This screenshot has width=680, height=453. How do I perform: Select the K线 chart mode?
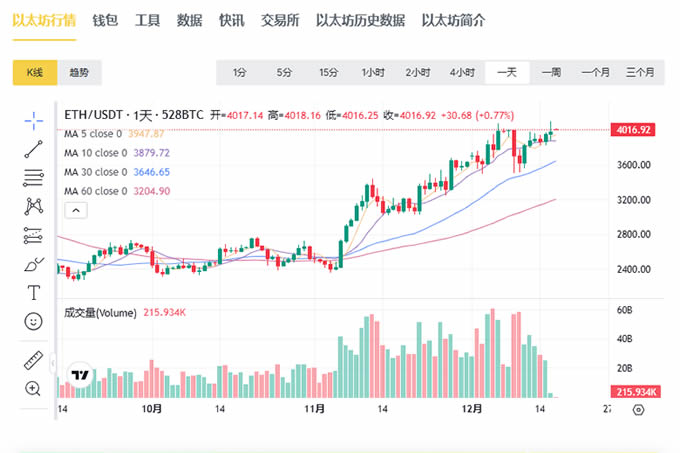(34, 72)
